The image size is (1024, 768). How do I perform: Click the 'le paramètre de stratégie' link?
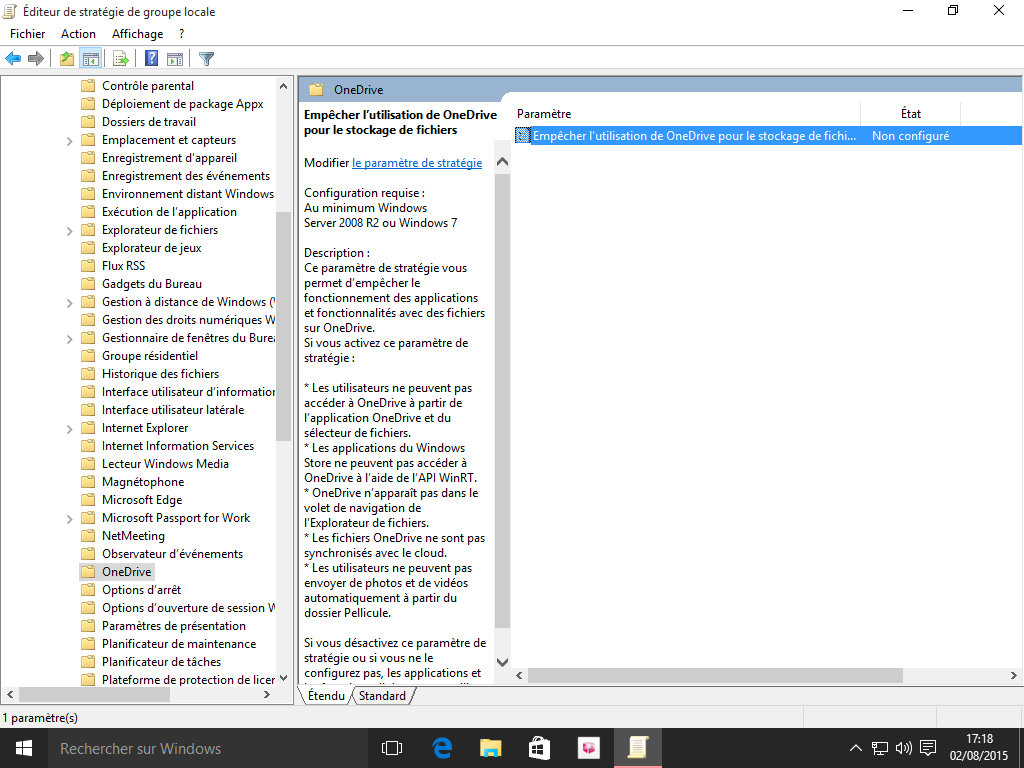click(417, 163)
